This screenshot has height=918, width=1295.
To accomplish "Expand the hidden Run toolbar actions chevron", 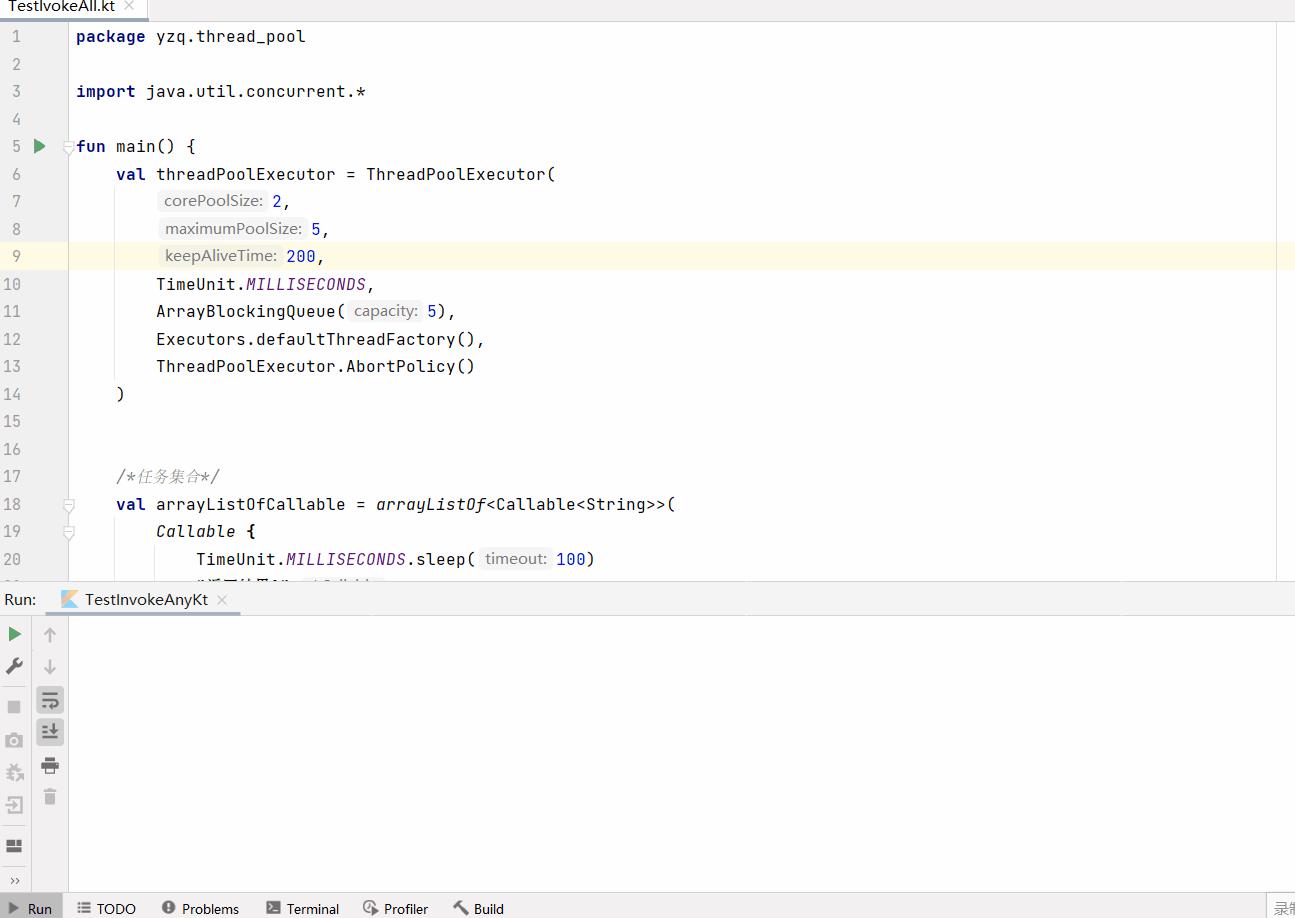I will 14,881.
